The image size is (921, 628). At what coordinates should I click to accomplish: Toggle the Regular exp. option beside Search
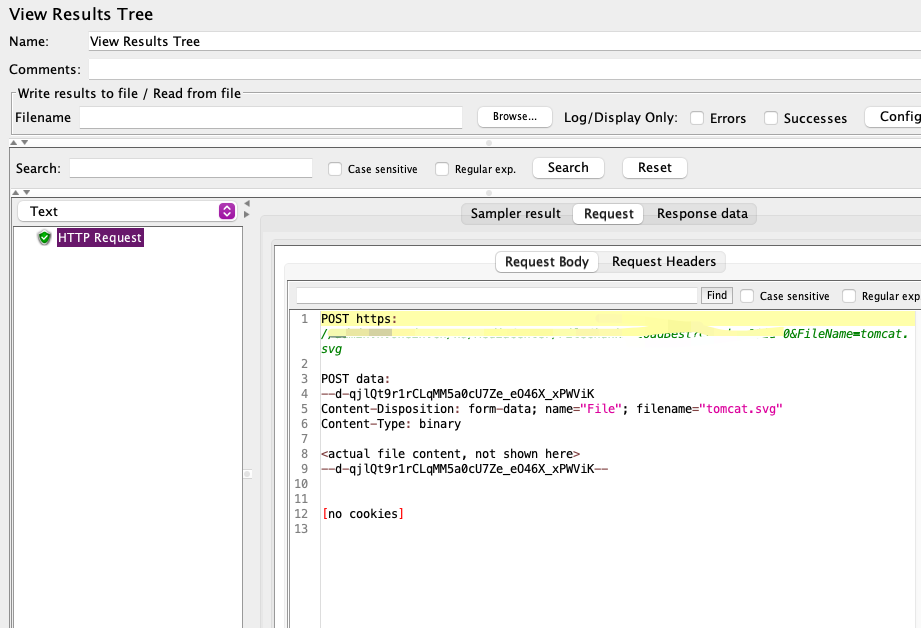(442, 169)
